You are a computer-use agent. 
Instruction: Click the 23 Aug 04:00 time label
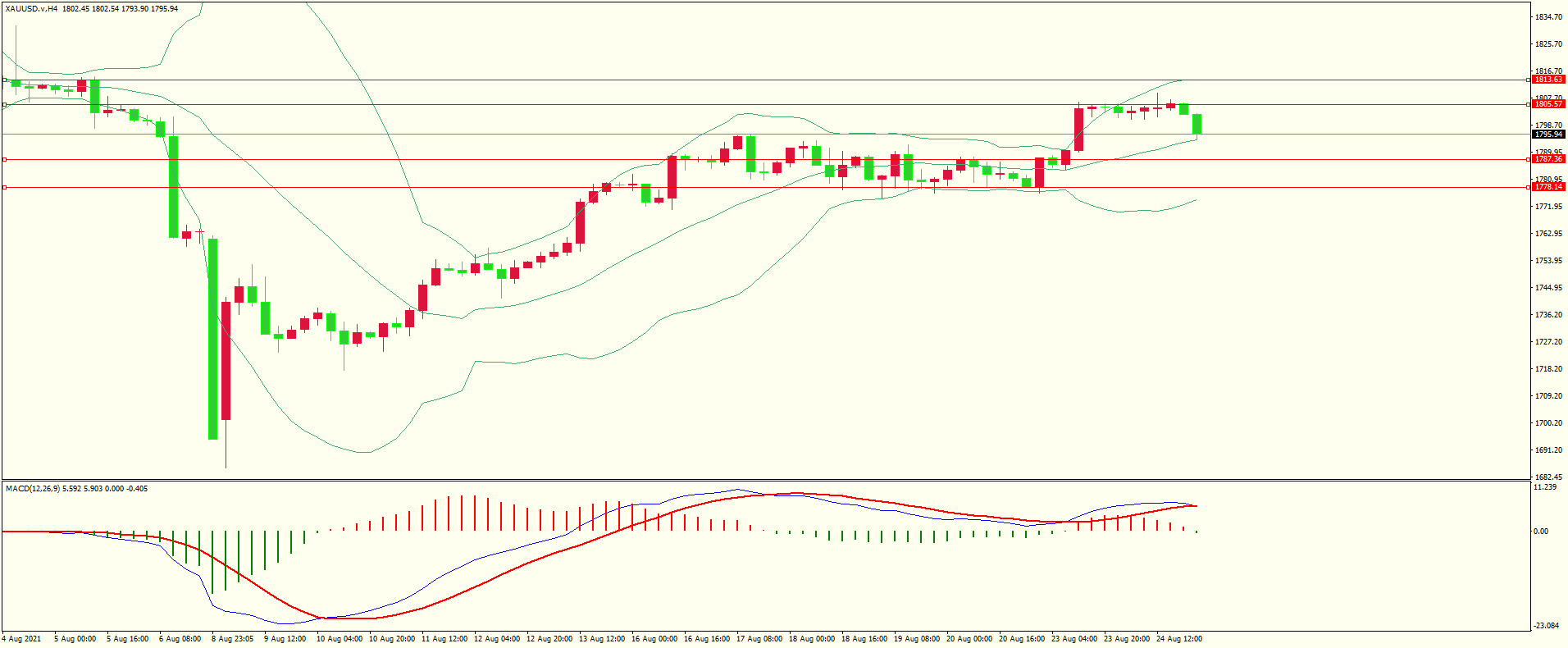[x=1074, y=639]
